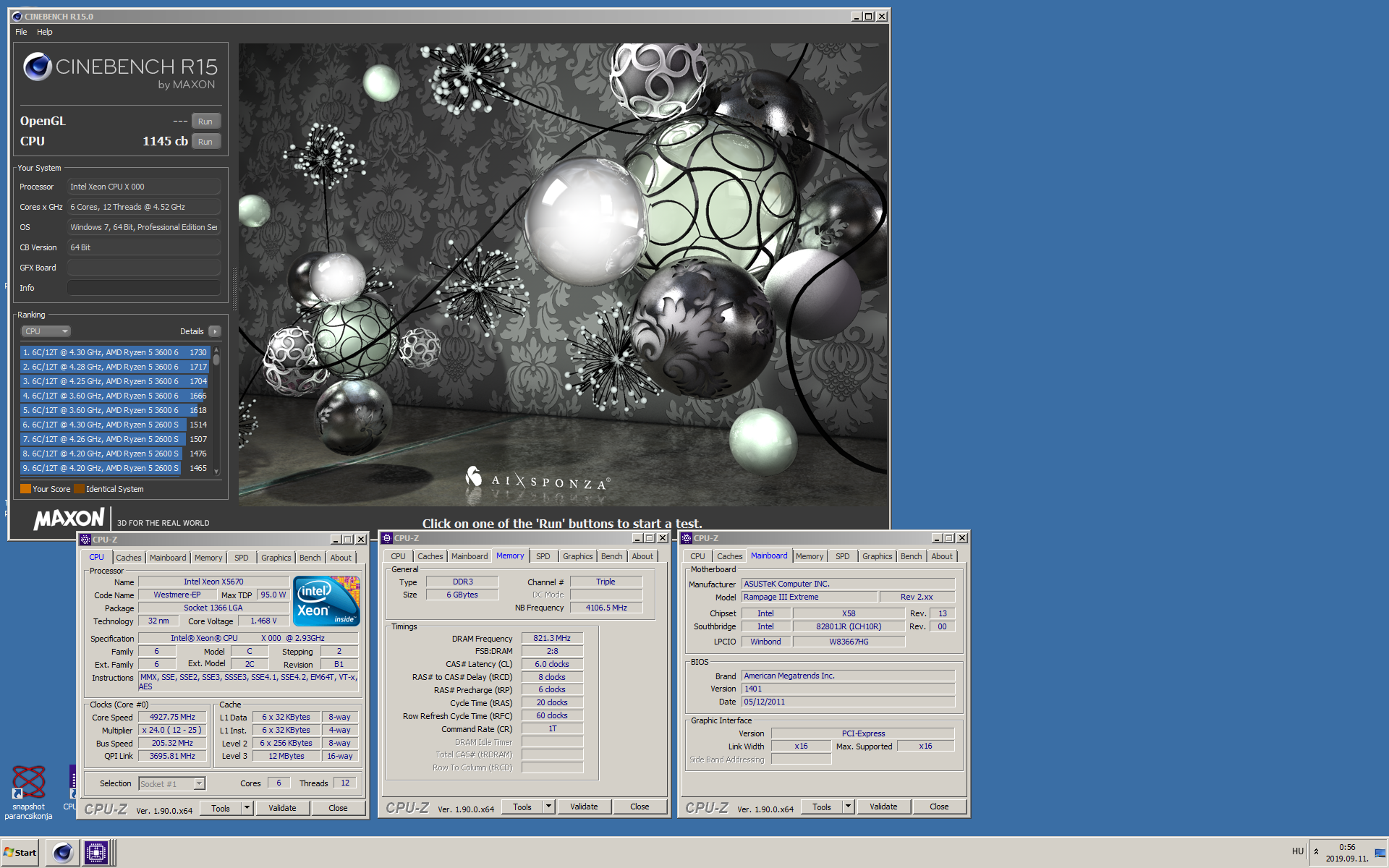Select ranking entry 9 scoring 1465
1389x868 pixels.
[115, 468]
